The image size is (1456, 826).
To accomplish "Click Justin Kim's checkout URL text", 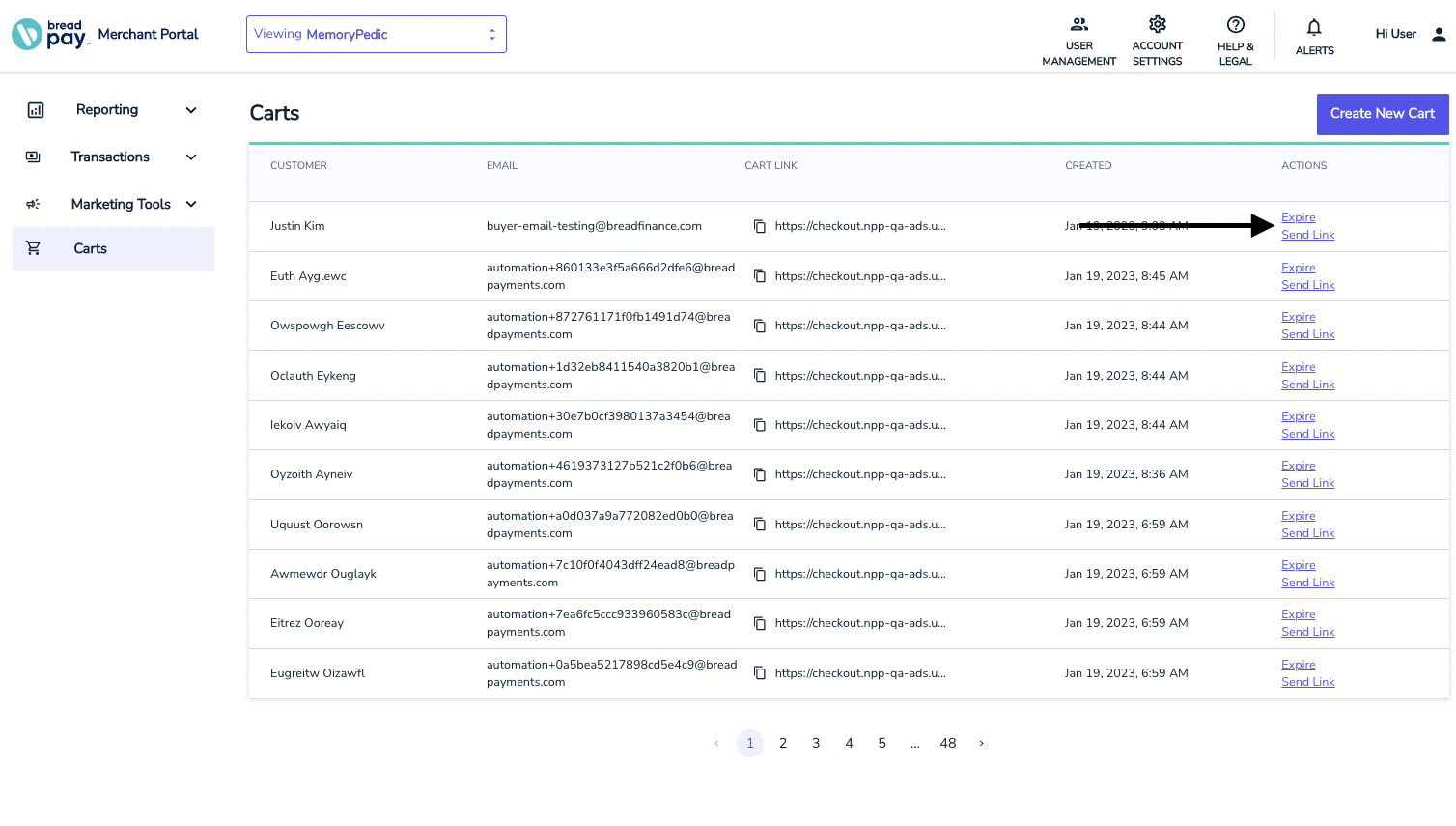I will click(x=860, y=226).
